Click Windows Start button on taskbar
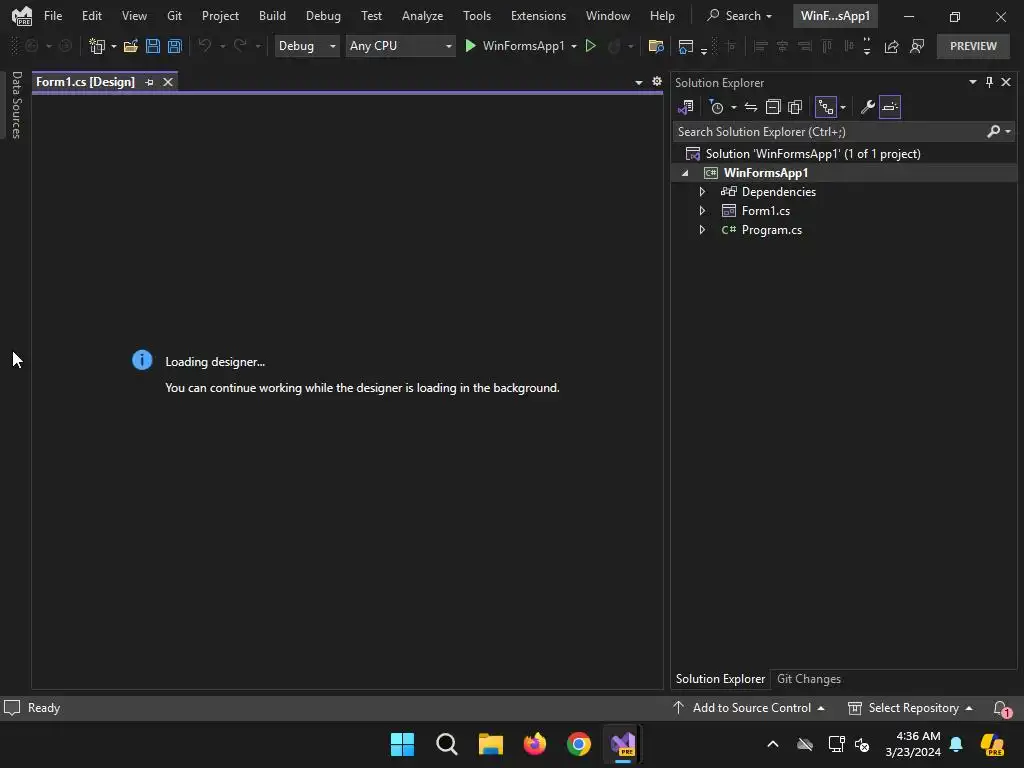 coord(402,744)
